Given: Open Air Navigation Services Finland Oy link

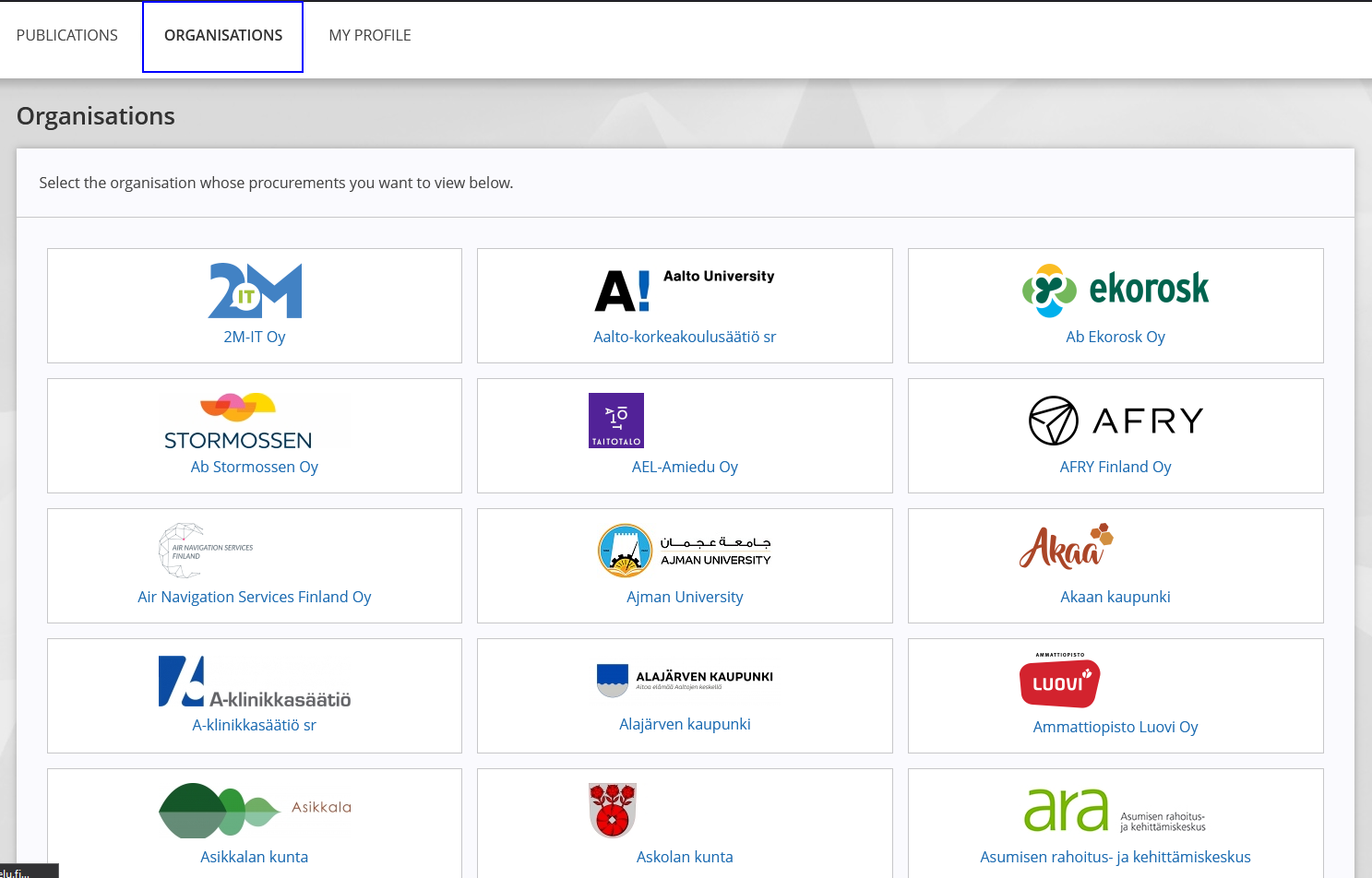Looking at the screenshot, I should pyautogui.click(x=255, y=597).
